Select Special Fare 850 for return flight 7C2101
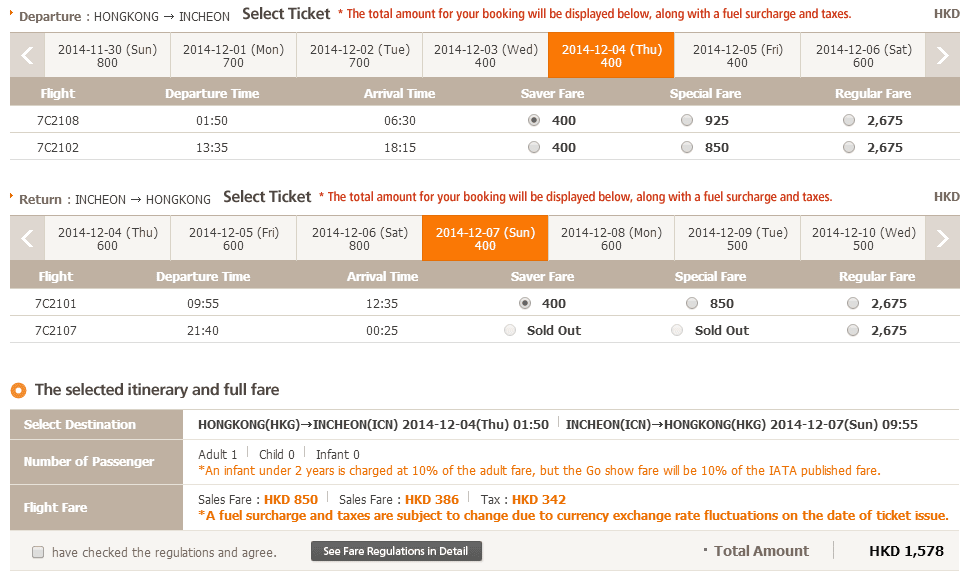The height and width of the screenshot is (577, 968). tap(692, 303)
